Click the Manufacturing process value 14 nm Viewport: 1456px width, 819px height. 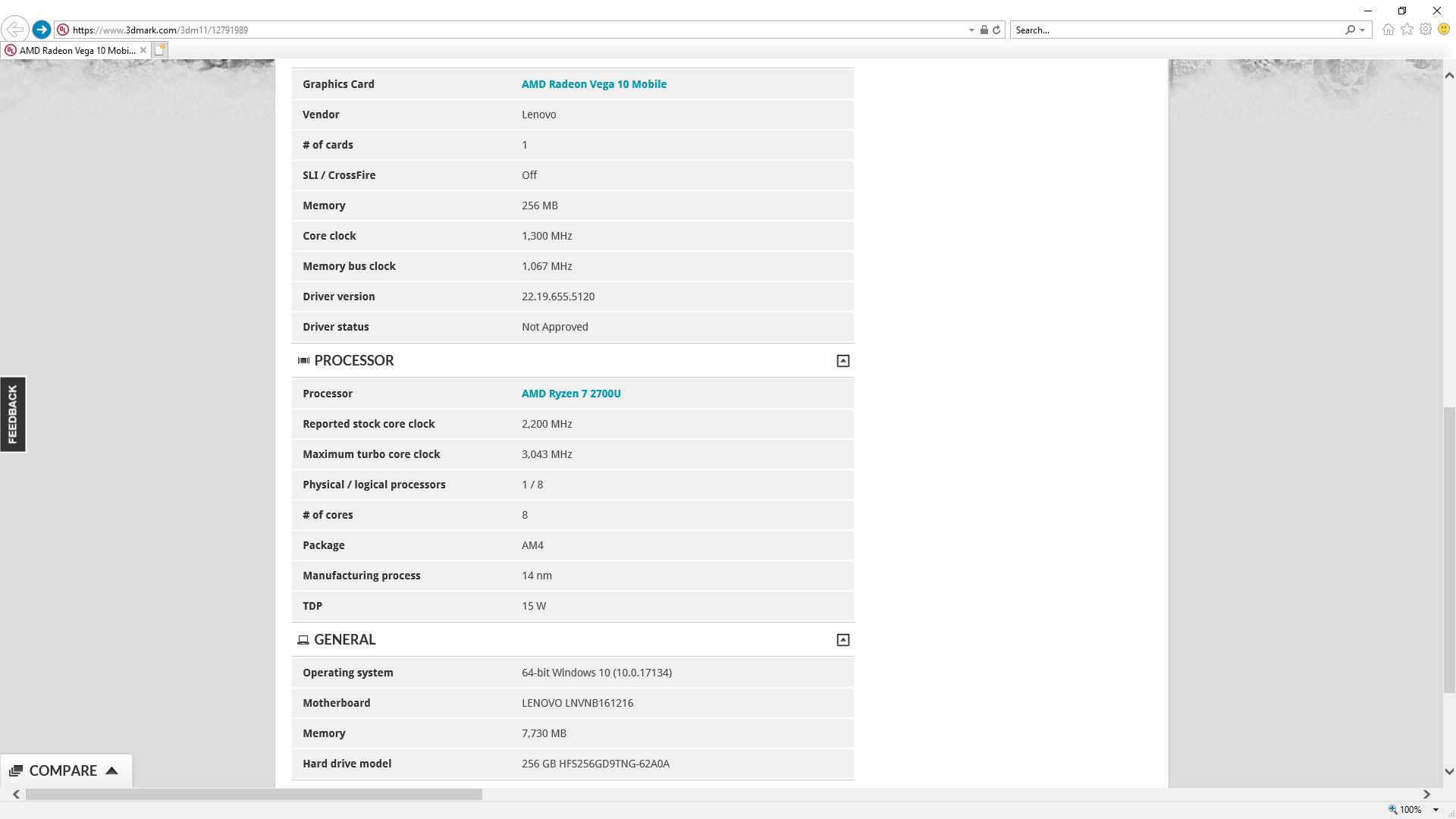[x=536, y=576]
